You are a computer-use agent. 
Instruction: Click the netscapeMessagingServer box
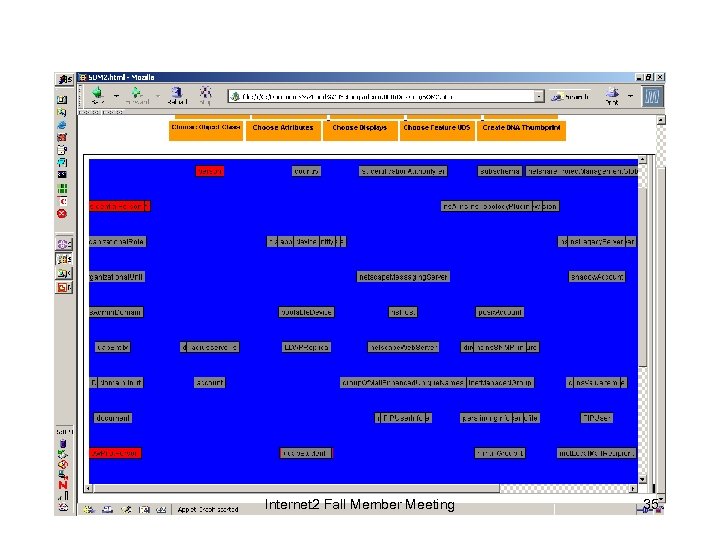point(403,277)
